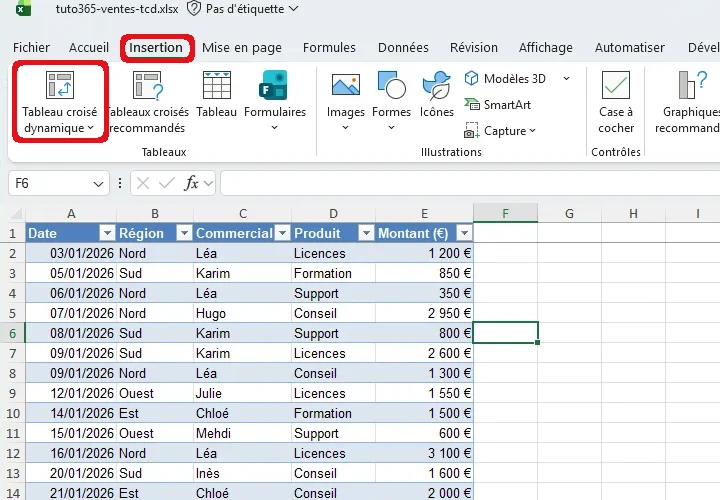Screen dimensions: 720x500
Task: Click the formula bar three-dot handle
Action: coord(120,183)
